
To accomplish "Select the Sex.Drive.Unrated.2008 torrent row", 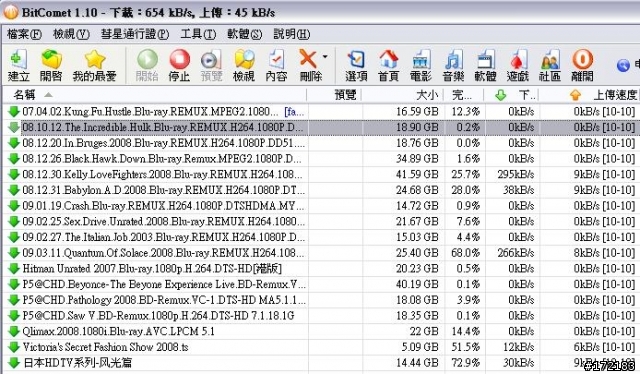I will point(321,221).
